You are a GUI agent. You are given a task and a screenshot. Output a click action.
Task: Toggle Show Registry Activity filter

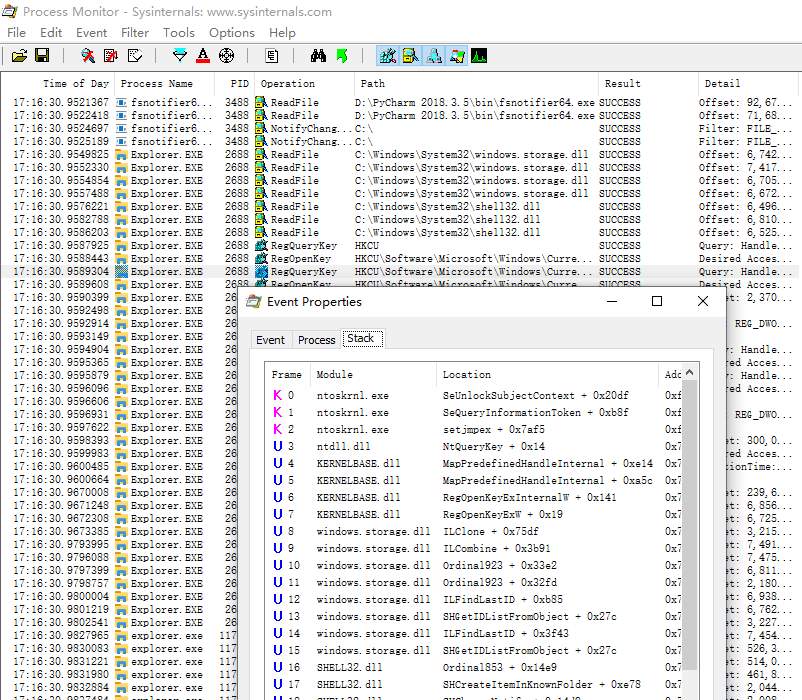[x=387, y=56]
